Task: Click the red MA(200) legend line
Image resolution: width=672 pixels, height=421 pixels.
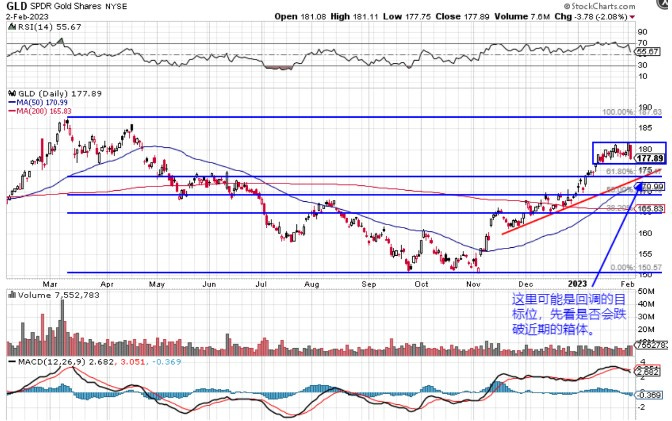Action: 12,111
